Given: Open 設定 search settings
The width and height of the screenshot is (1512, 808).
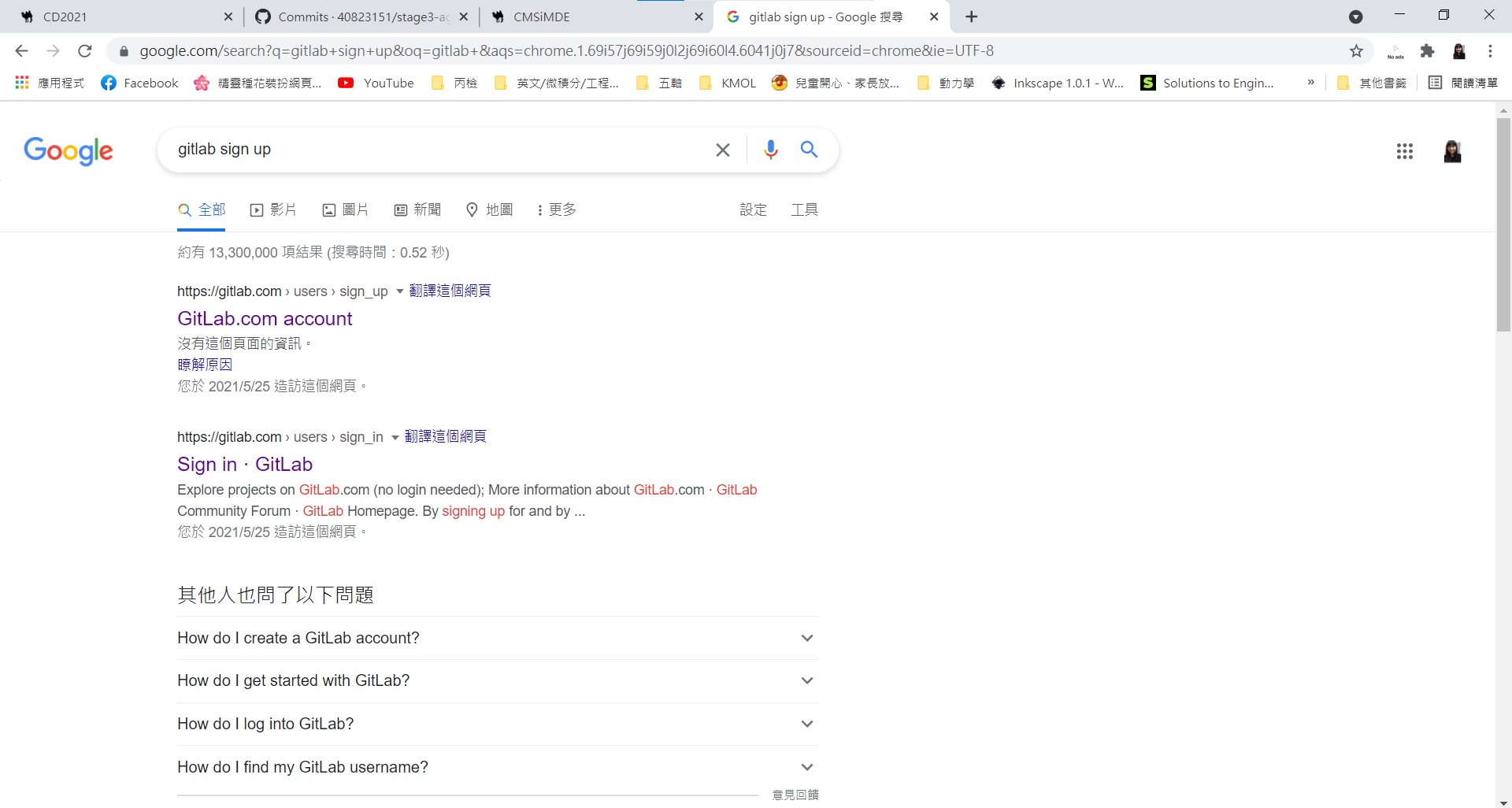Looking at the screenshot, I should [753, 209].
